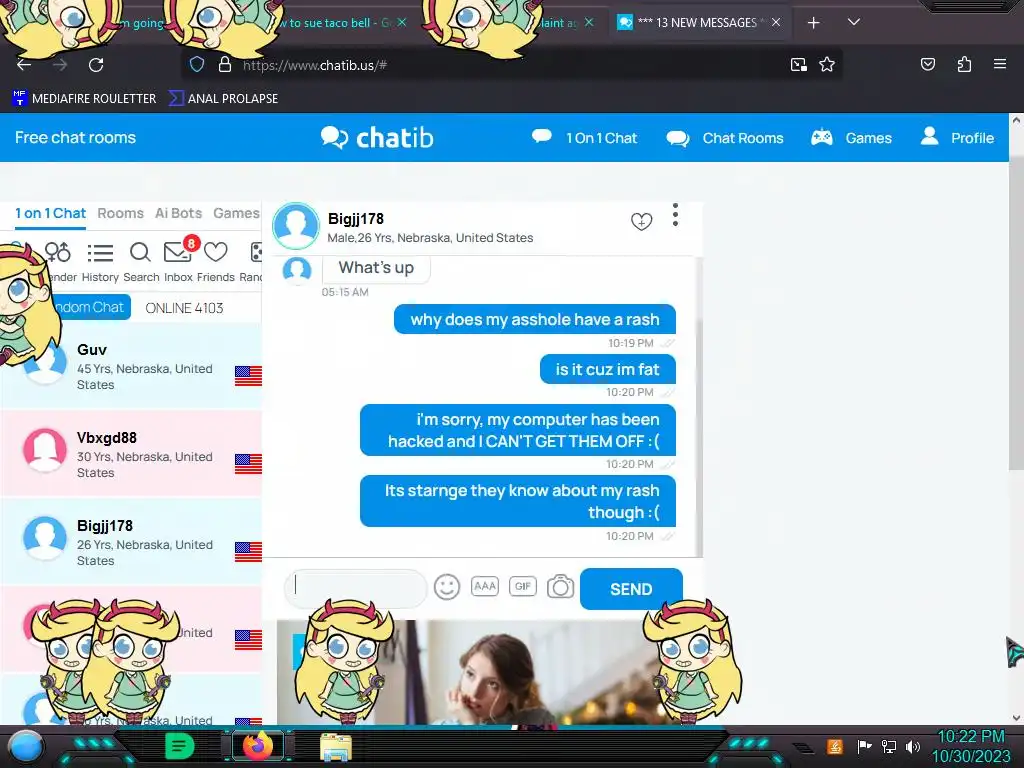This screenshot has width=1024, height=768.
Task: Open the green notes app in taskbar
Action: click(179, 746)
